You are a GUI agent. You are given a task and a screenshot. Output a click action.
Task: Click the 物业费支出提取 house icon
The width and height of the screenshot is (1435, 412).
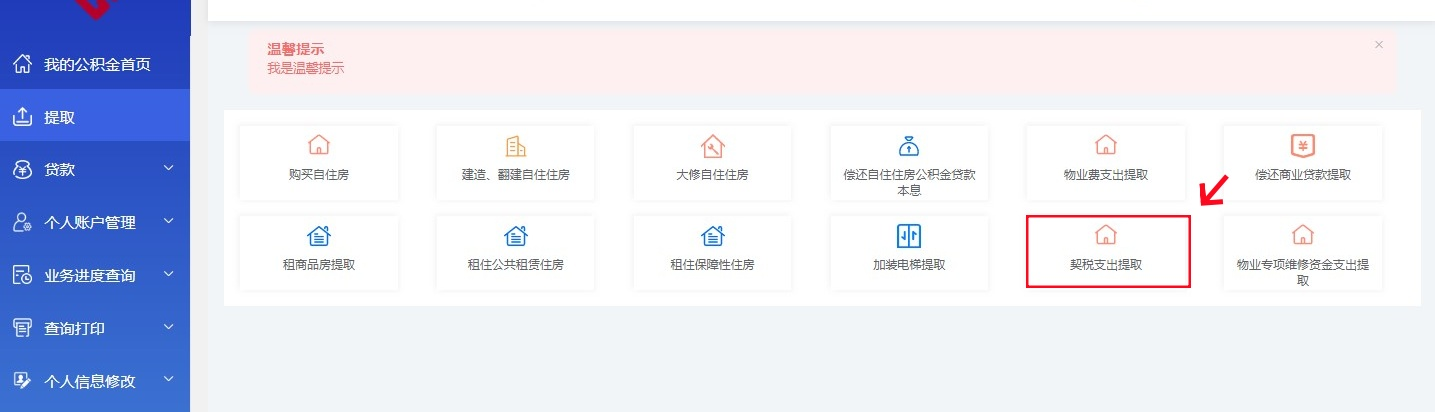coord(1105,146)
